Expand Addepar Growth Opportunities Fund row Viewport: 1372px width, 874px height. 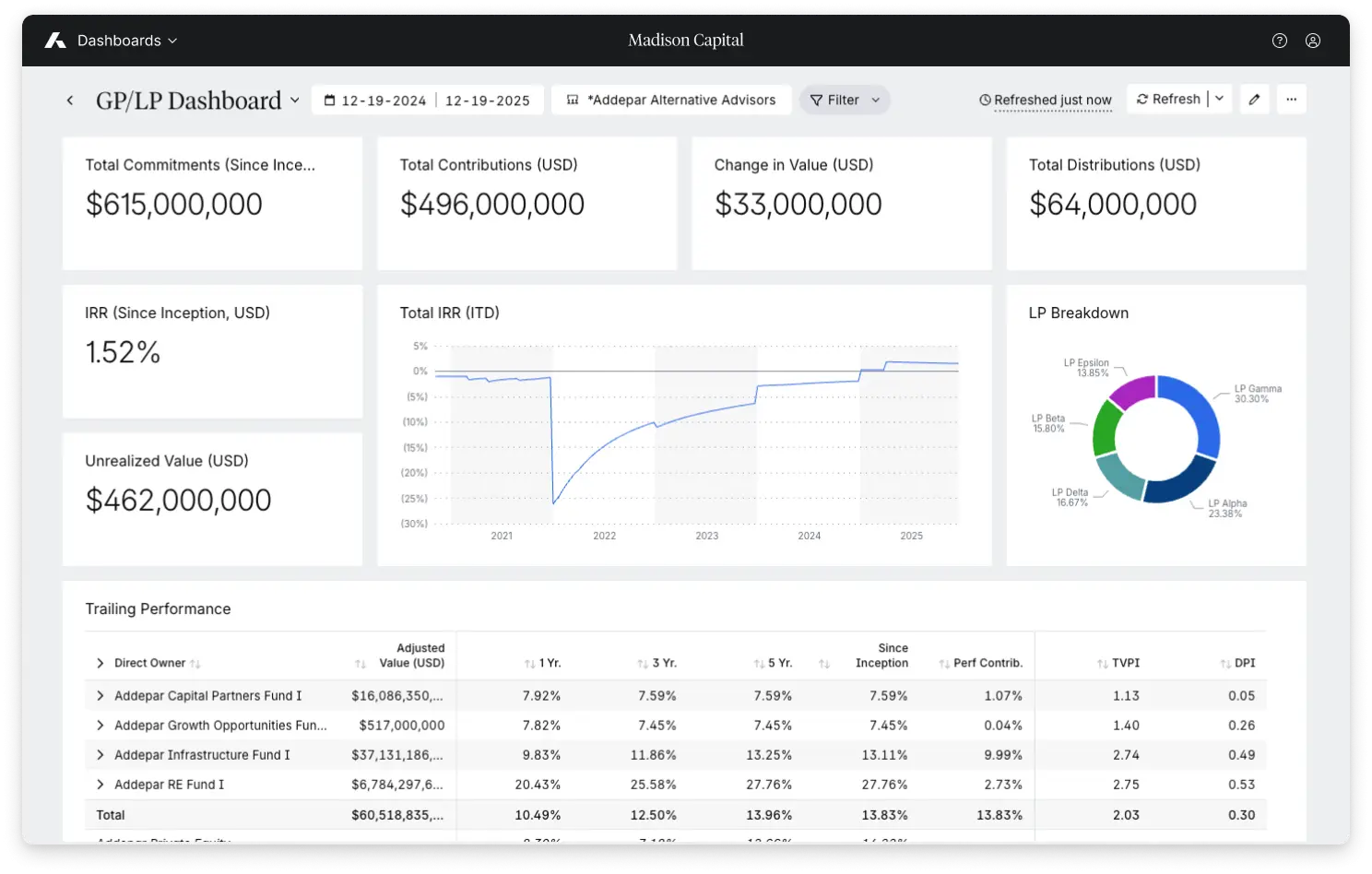point(101,726)
